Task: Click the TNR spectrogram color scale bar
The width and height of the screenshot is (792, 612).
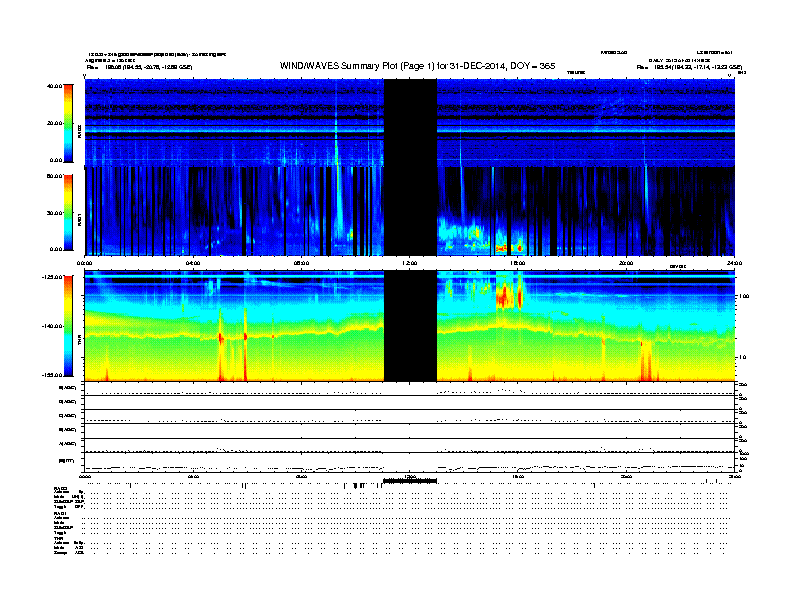Action: [x=68, y=326]
